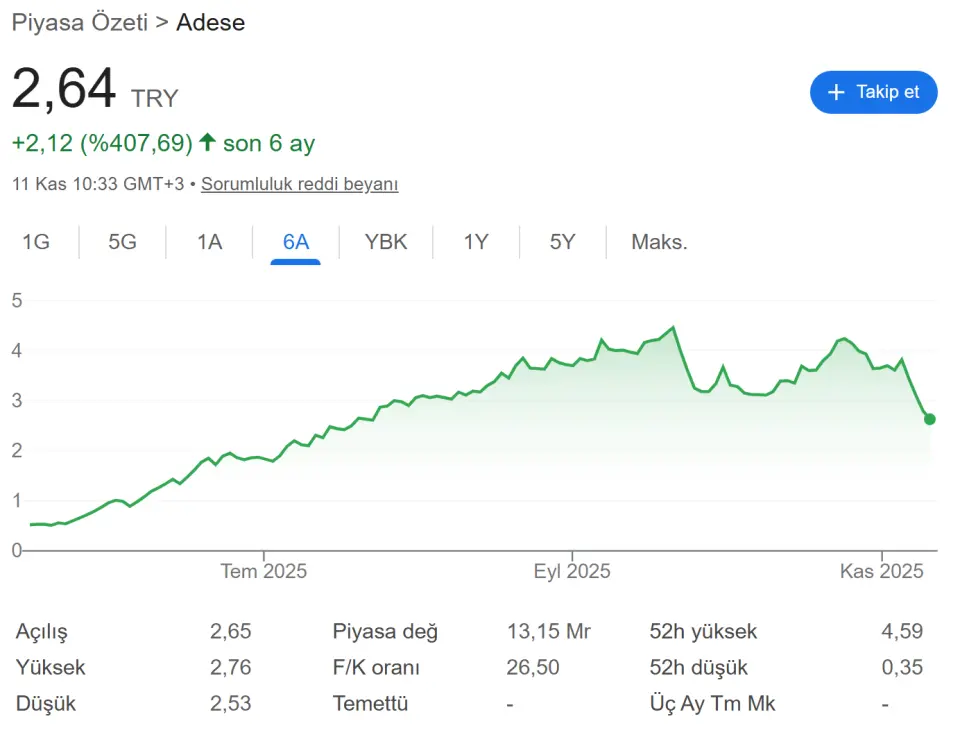Click the Tem 2025 axis marker

pyautogui.click(x=264, y=572)
